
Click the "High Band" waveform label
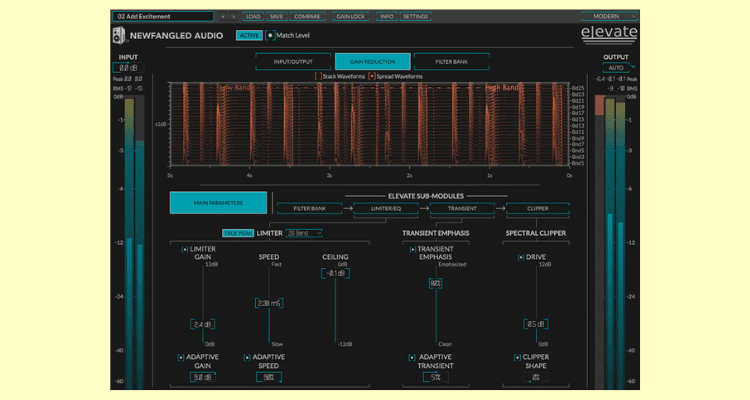502,88
